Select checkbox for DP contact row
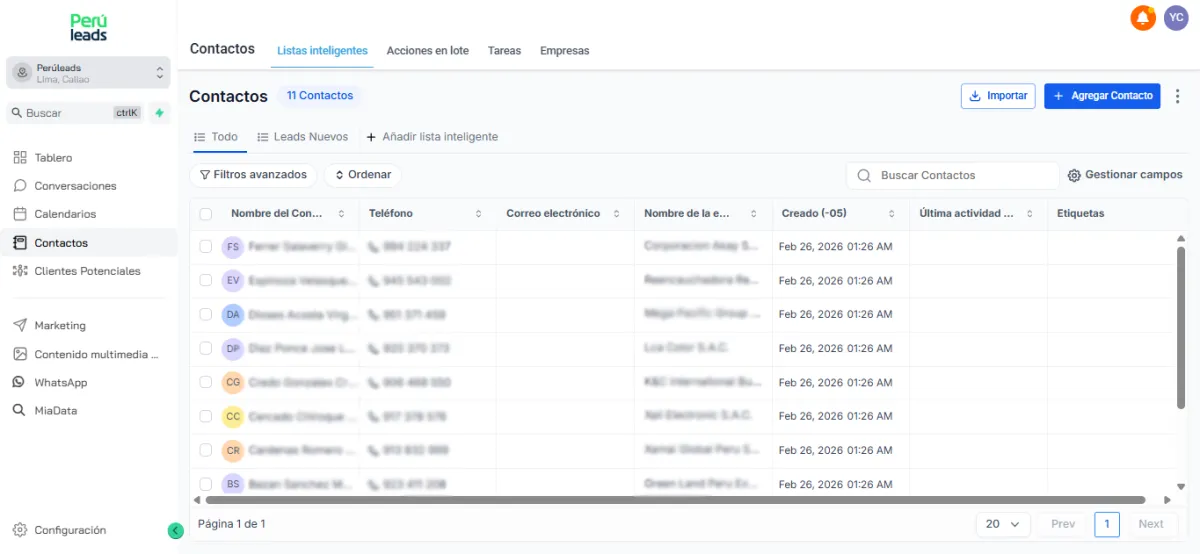1200x554 pixels. [x=206, y=349]
